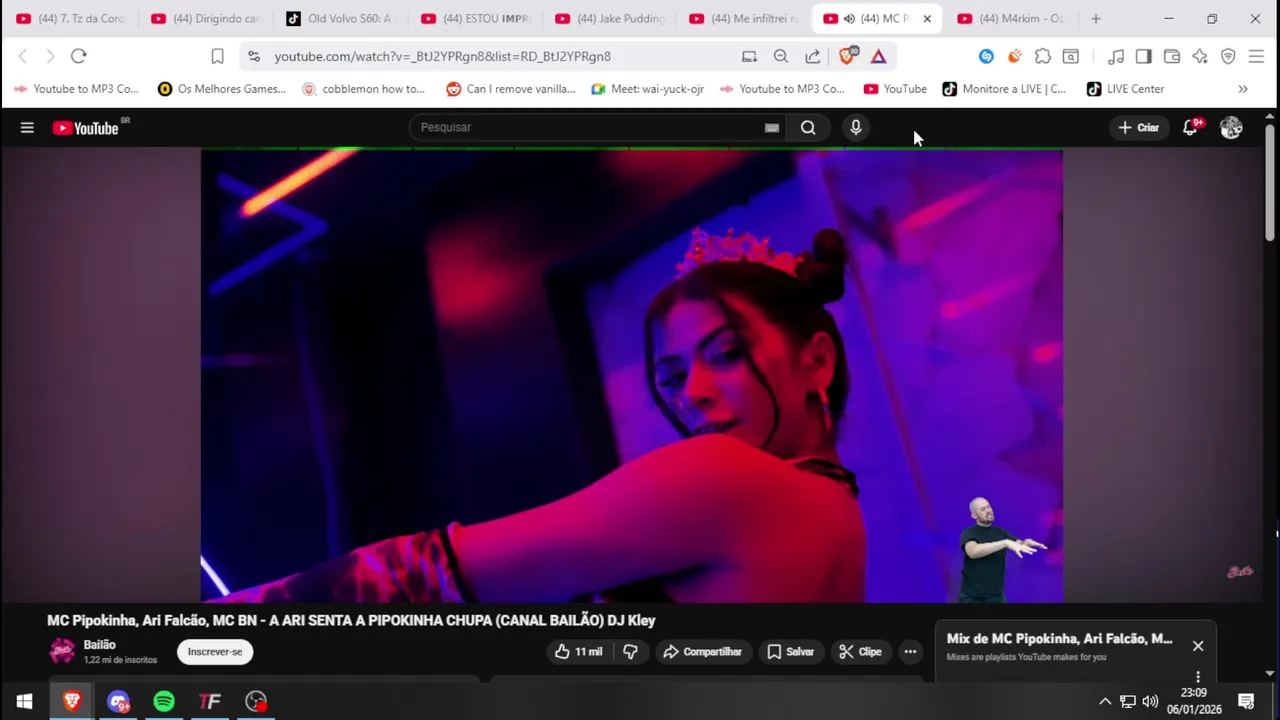Reload the page
Image resolution: width=1280 pixels, height=720 pixels.
[79, 56]
